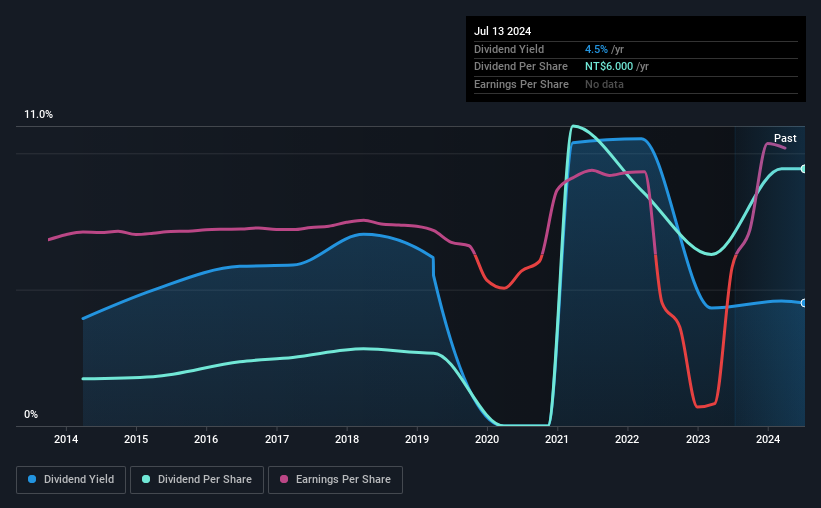821x508 pixels.
Task: Click the 2014 x-axis label
Action: tap(66, 439)
